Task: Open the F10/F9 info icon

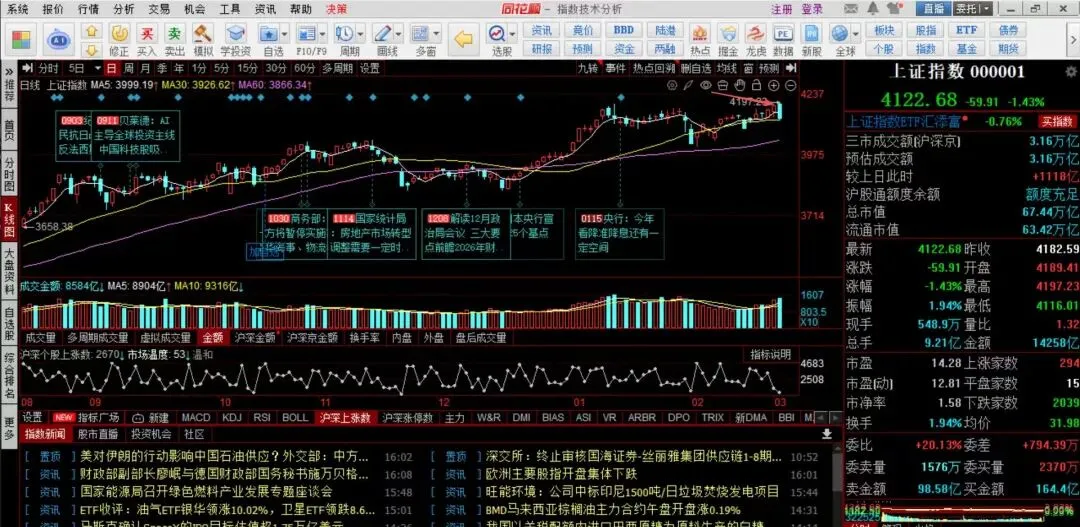Action: pos(307,33)
